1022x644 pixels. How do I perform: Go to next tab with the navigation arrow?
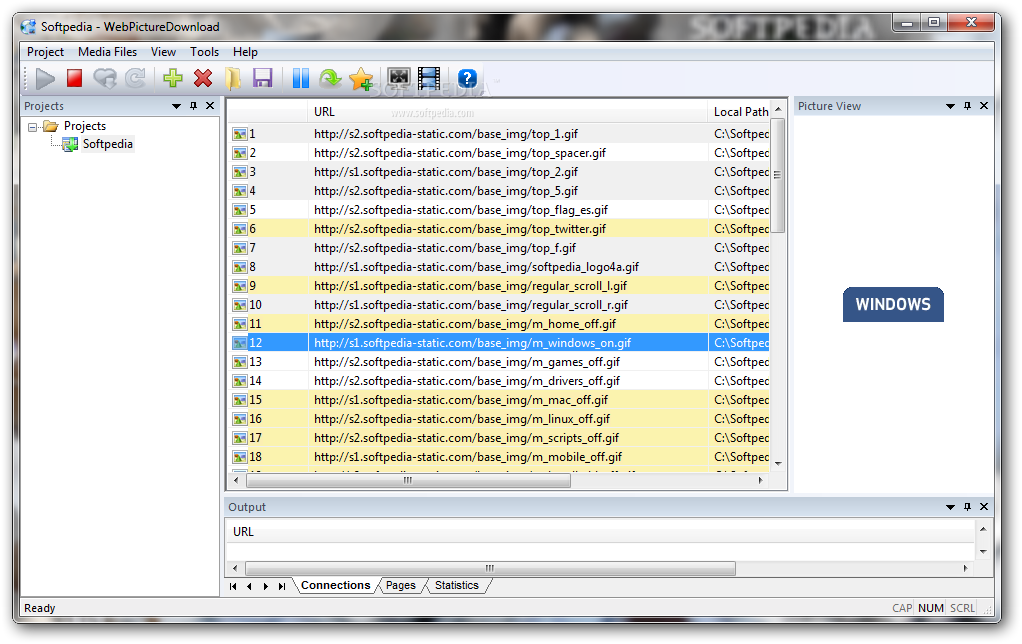pyautogui.click(x=265, y=587)
